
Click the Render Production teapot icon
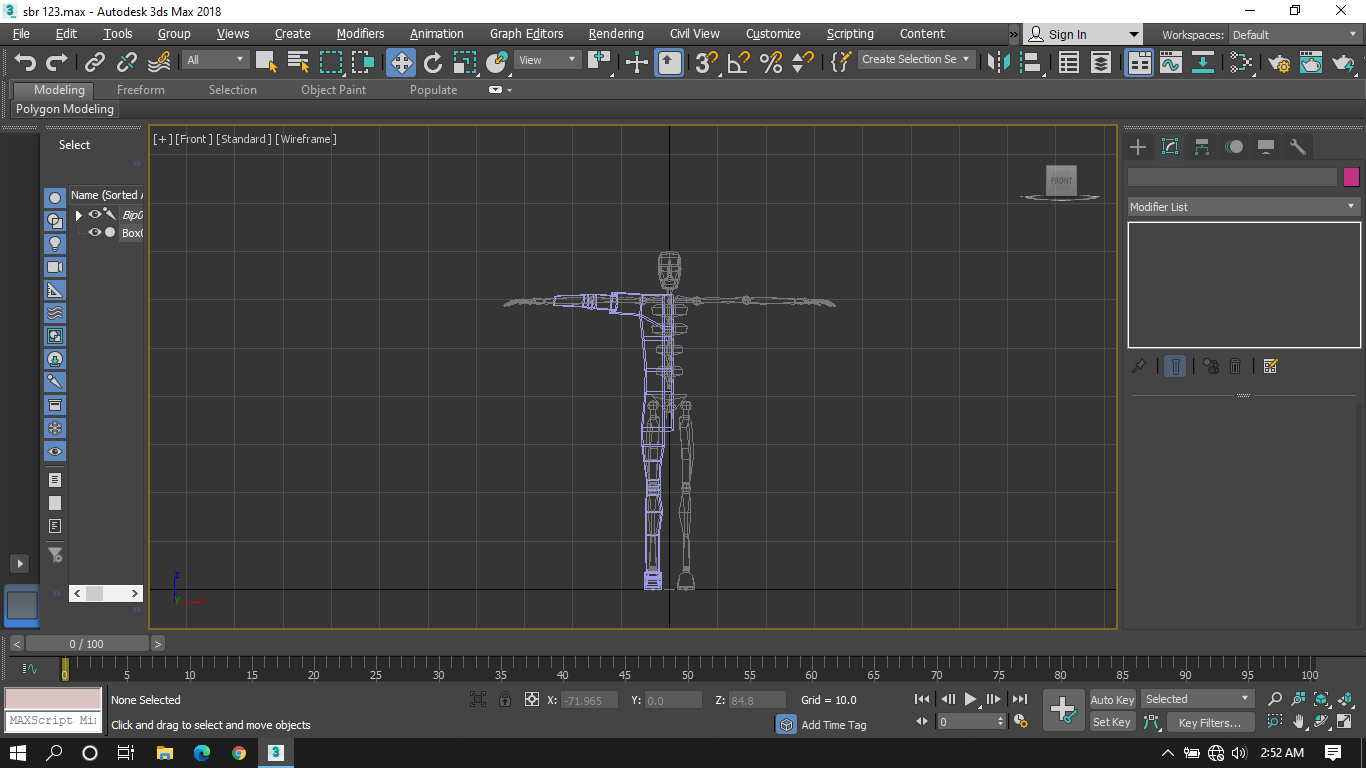(x=1343, y=62)
